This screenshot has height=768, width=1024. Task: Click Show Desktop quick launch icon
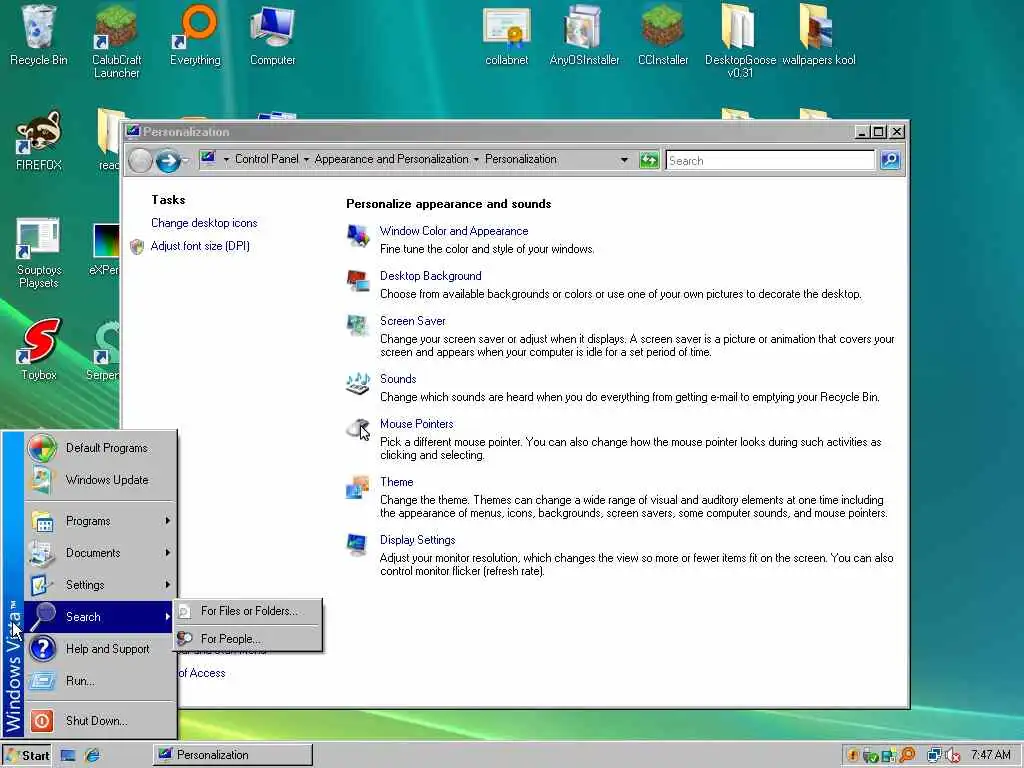point(67,755)
